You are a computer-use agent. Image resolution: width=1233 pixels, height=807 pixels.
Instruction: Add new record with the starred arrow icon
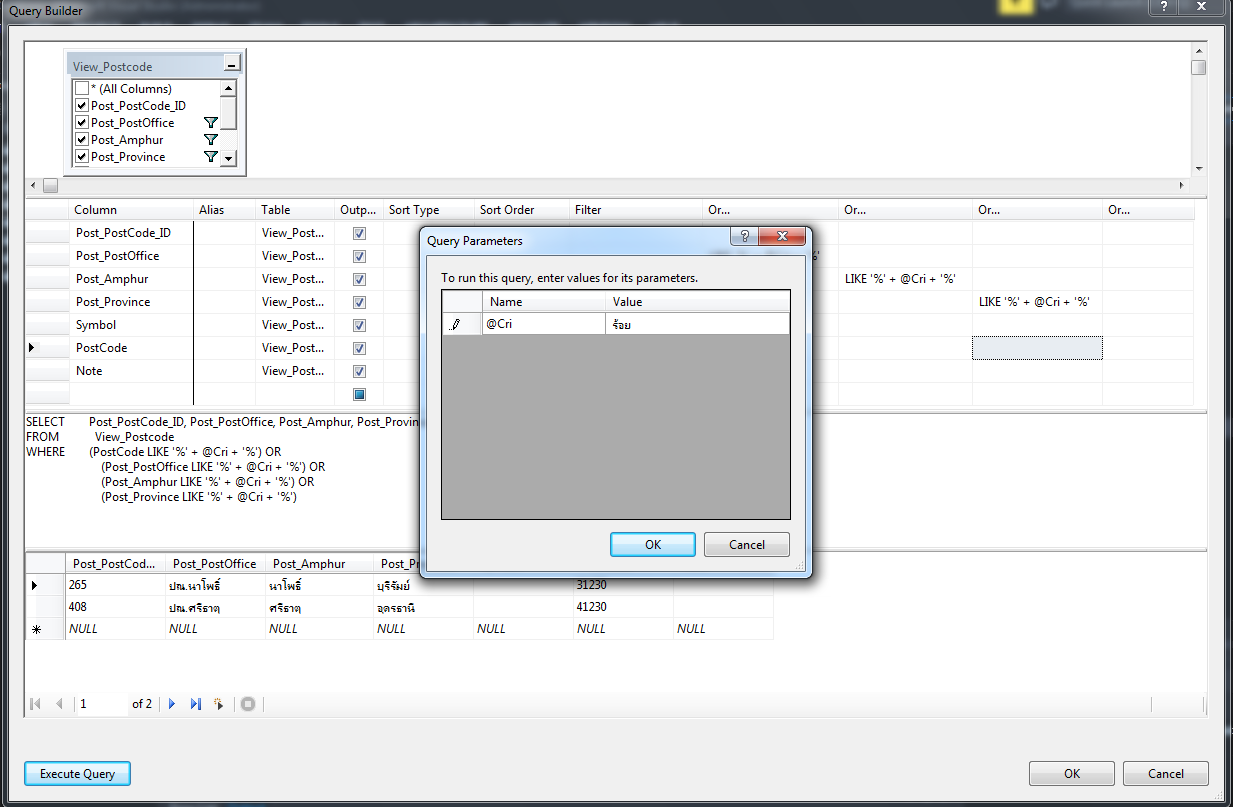219,704
